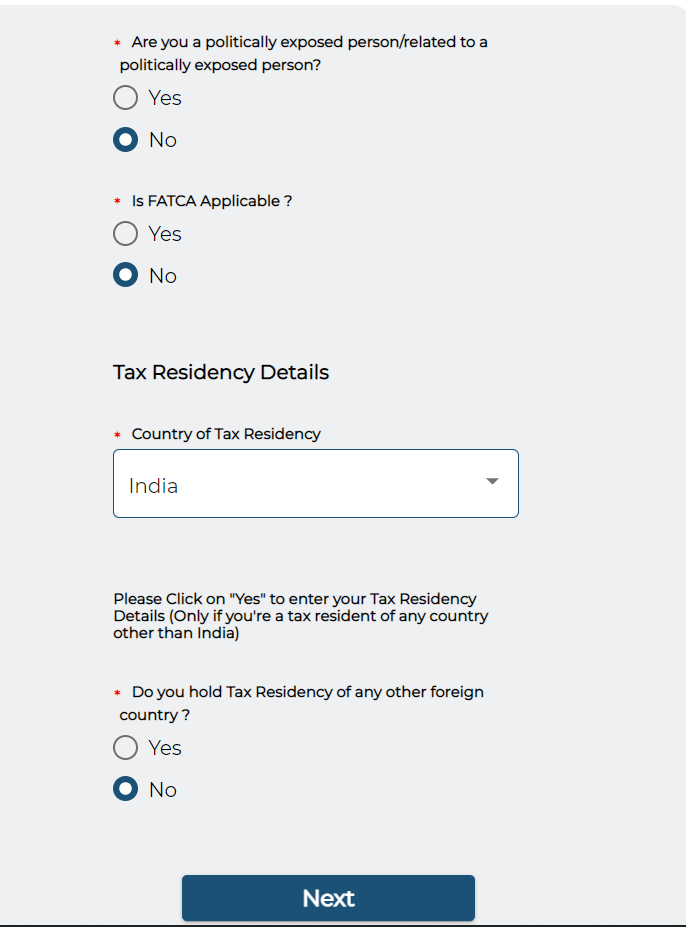
Task: Select No for foreign country tax residency
Action: 125,789
